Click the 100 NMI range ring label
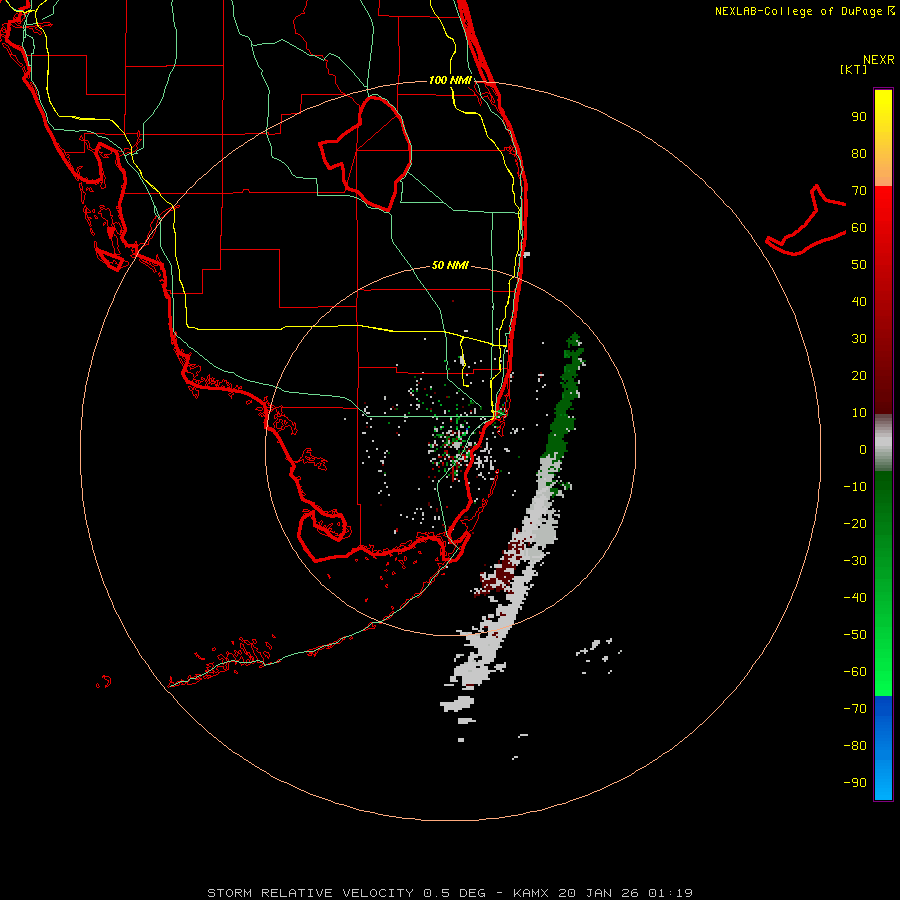 450,80
